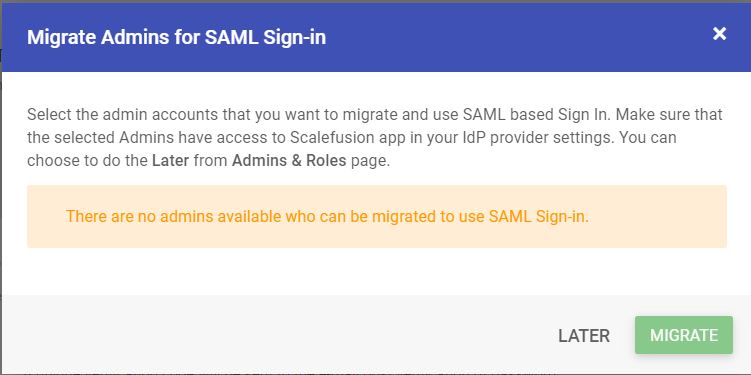Viewport: 751px width, 375px height.
Task: Click the bold Admins & Roles text
Action: [289, 160]
